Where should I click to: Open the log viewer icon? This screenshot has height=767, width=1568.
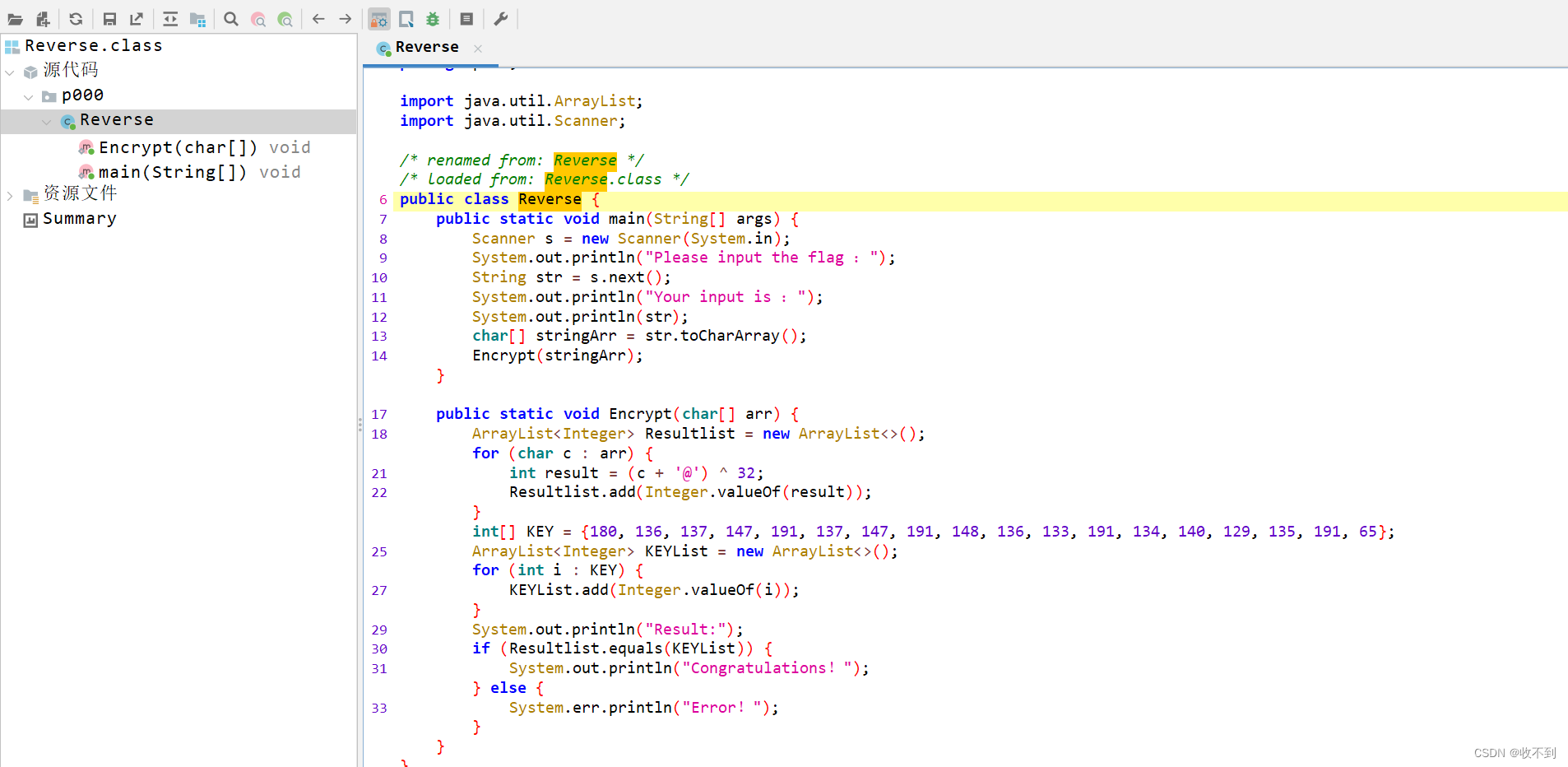(466, 19)
